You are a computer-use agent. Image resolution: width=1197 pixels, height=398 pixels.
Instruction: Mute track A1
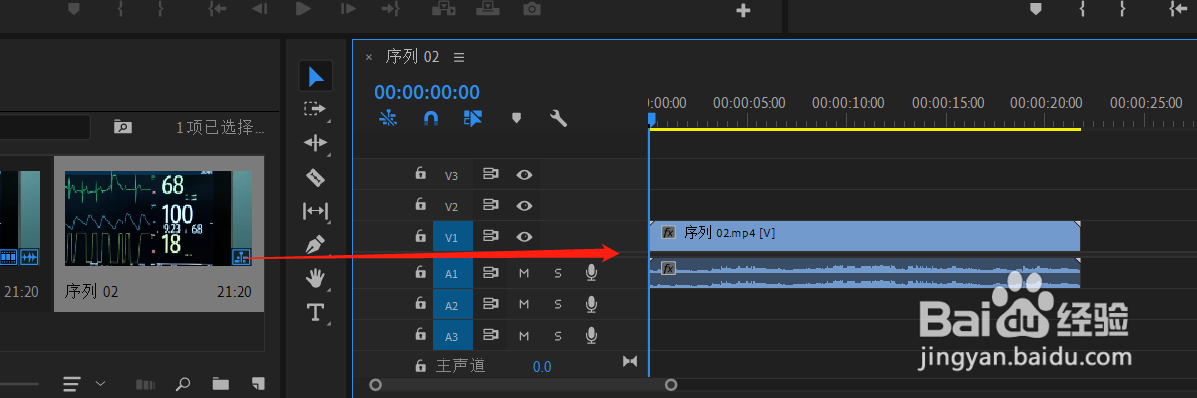524,273
